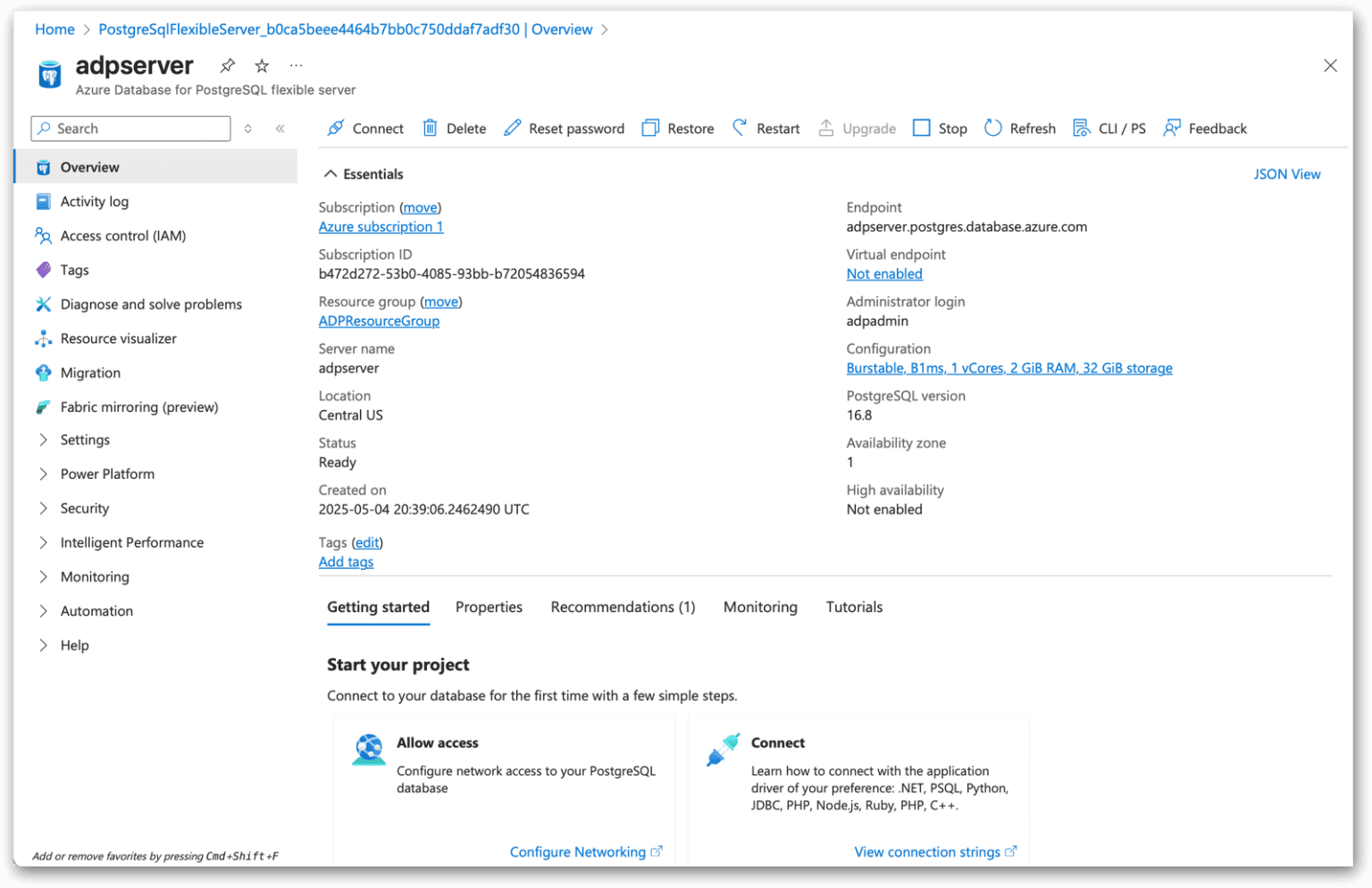The image size is (1372, 888).
Task: Switch to the Properties tab
Action: (489, 607)
